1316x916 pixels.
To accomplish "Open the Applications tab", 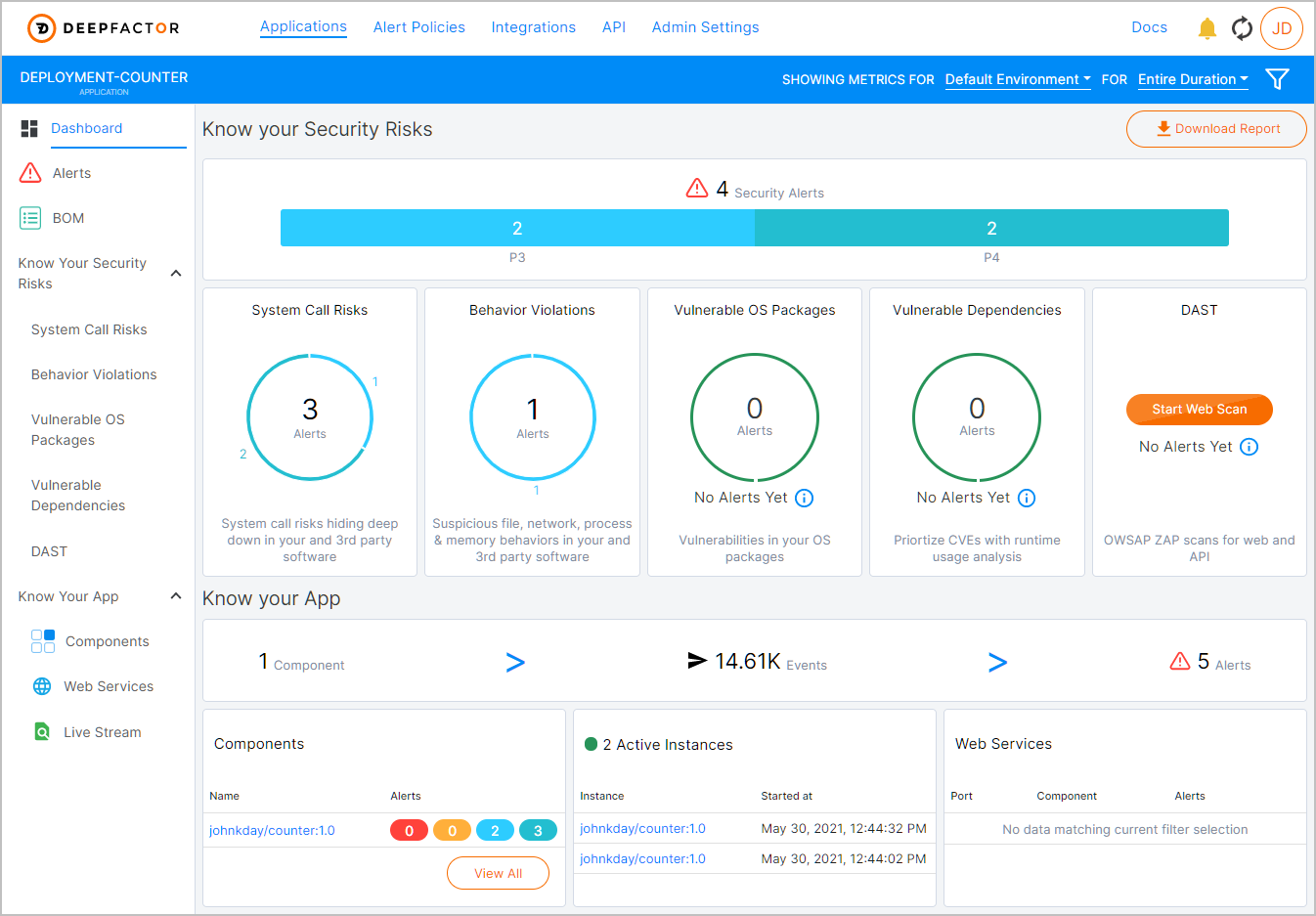I will (303, 27).
